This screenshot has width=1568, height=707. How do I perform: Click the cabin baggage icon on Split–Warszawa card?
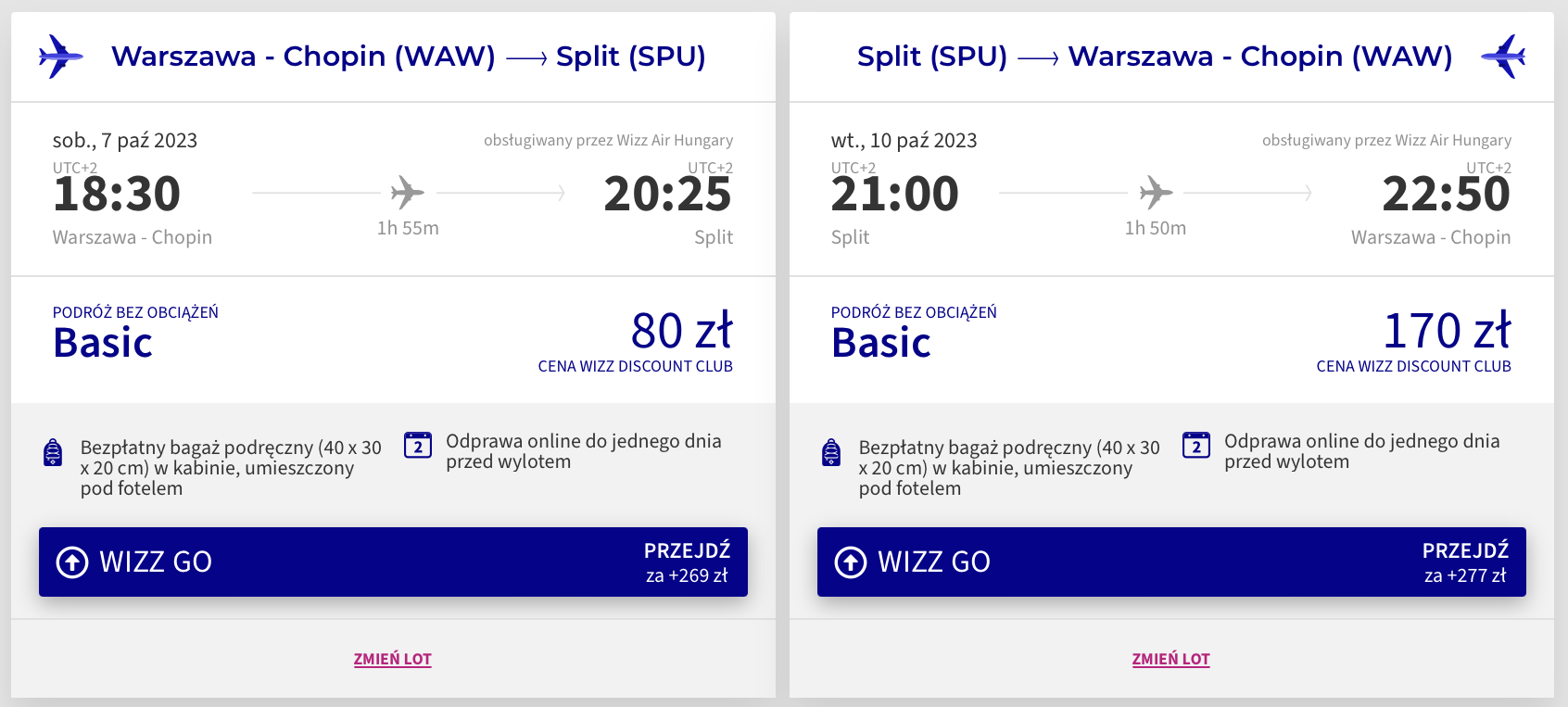(832, 452)
